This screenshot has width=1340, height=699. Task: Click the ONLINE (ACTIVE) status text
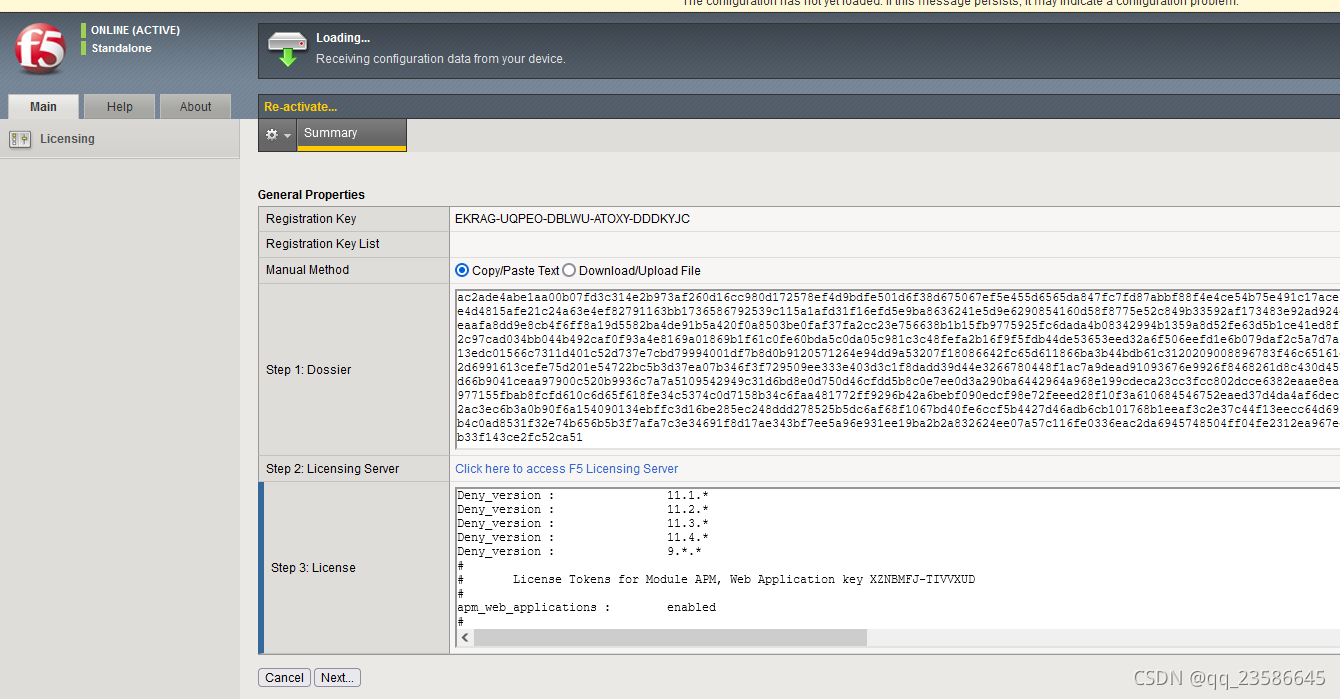pyautogui.click(x=135, y=31)
